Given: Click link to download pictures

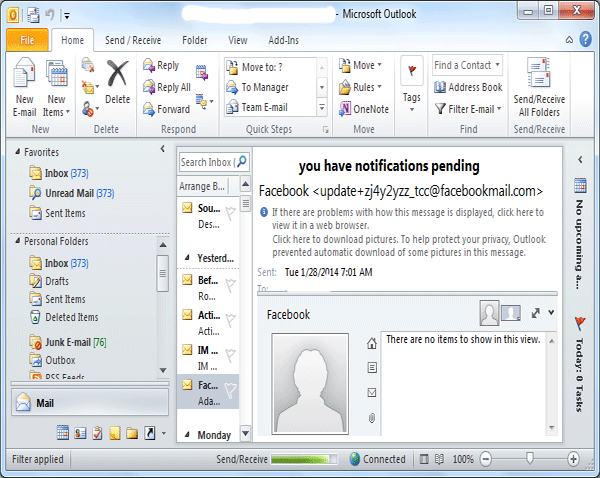Looking at the screenshot, I should (409, 246).
